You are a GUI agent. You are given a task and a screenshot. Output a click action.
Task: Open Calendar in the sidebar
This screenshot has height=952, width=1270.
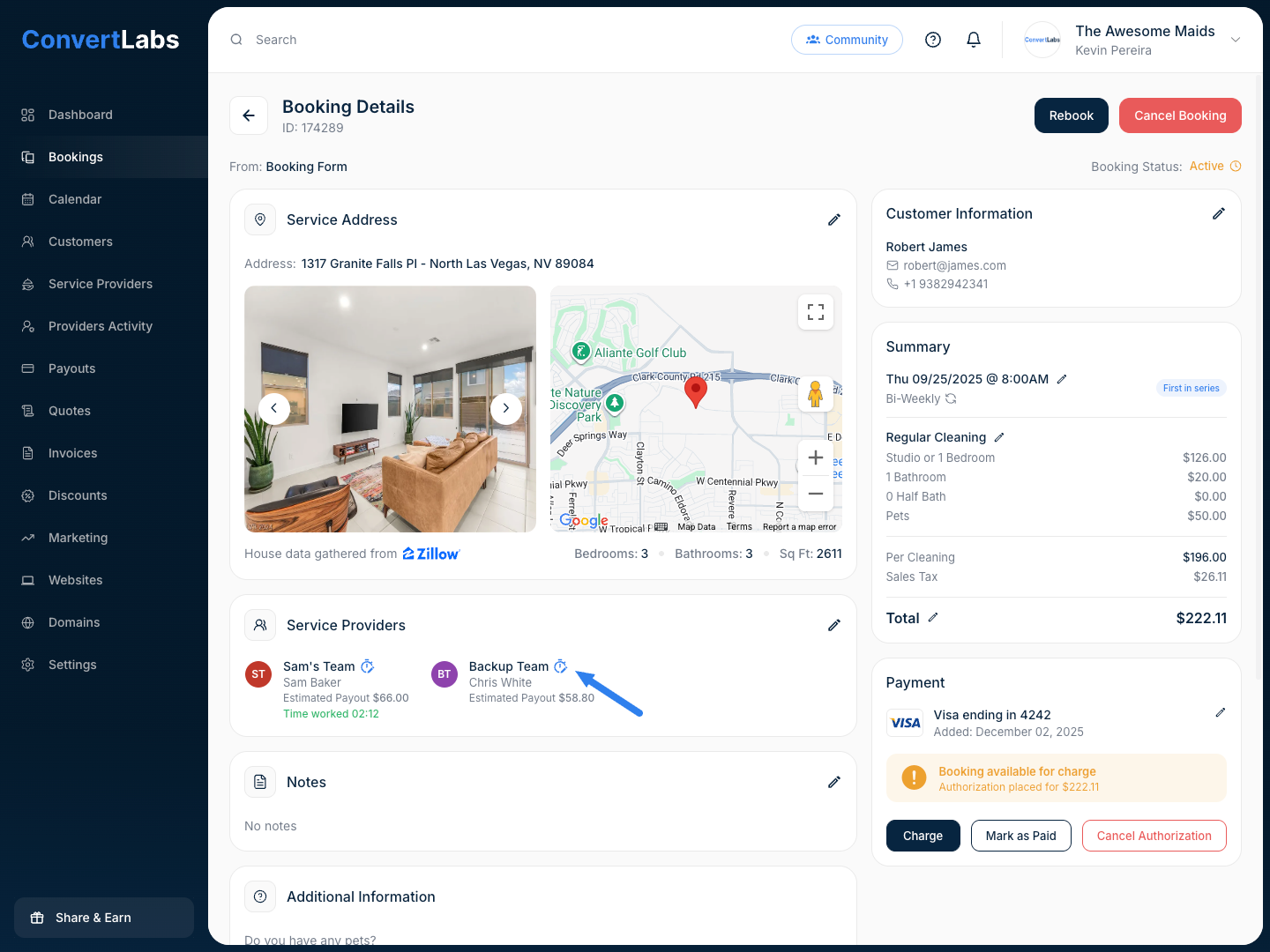coord(104,199)
